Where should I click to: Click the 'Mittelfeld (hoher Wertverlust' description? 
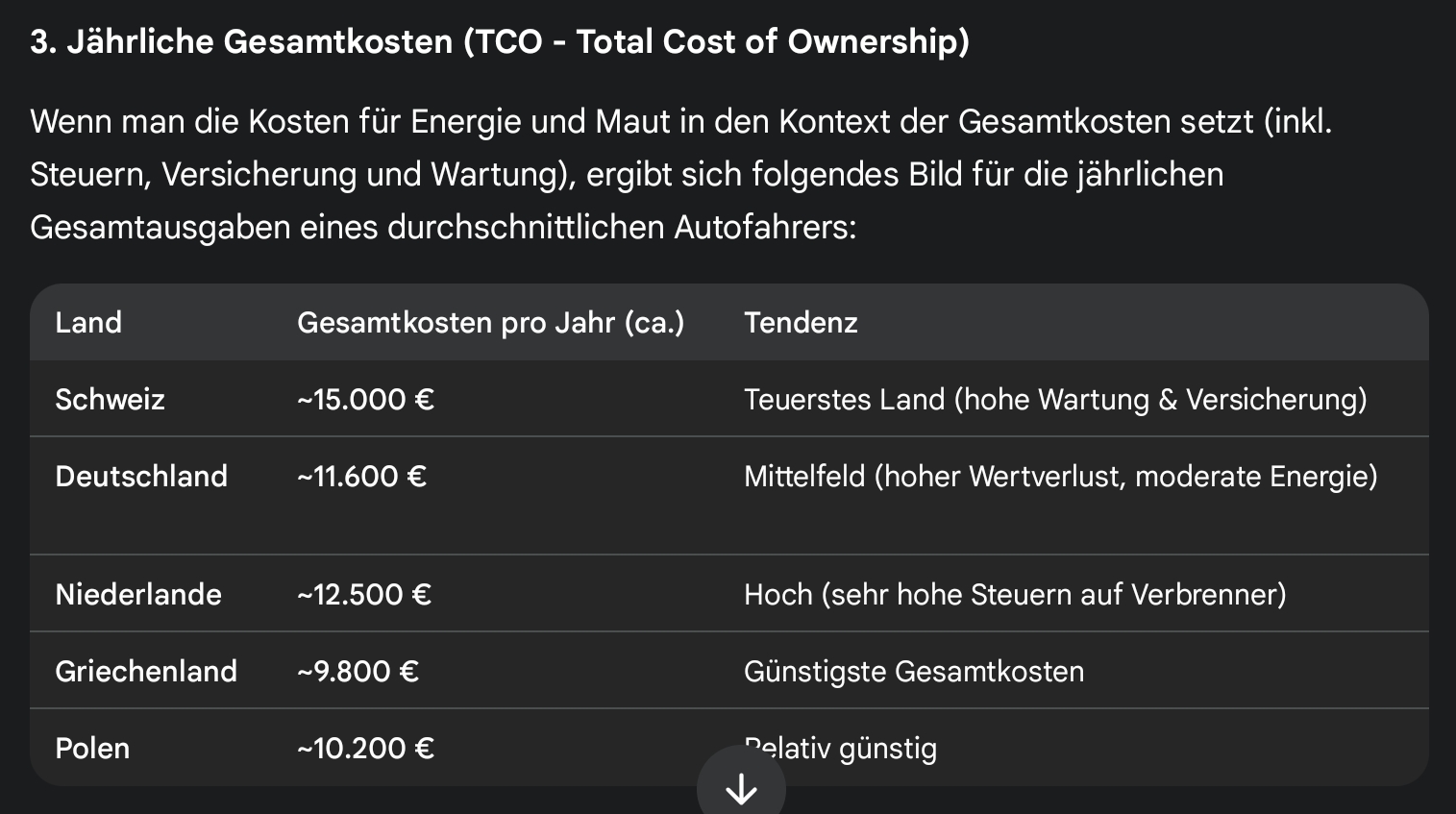pos(1060,477)
